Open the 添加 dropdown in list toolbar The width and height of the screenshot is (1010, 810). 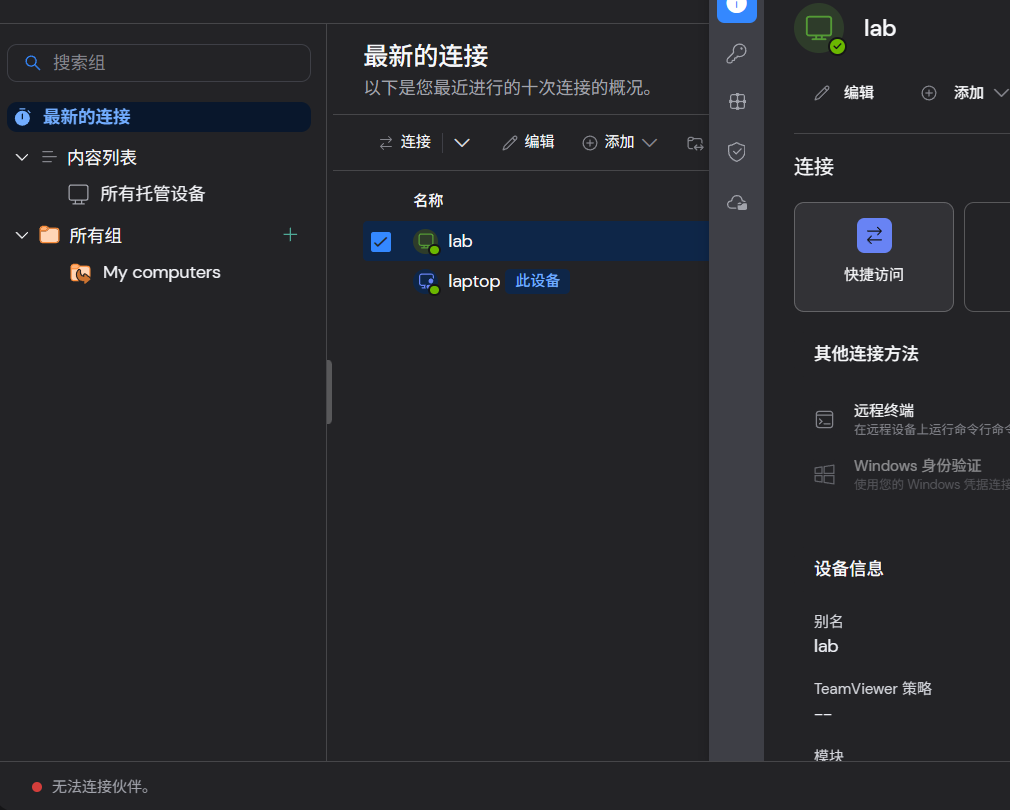tap(620, 142)
